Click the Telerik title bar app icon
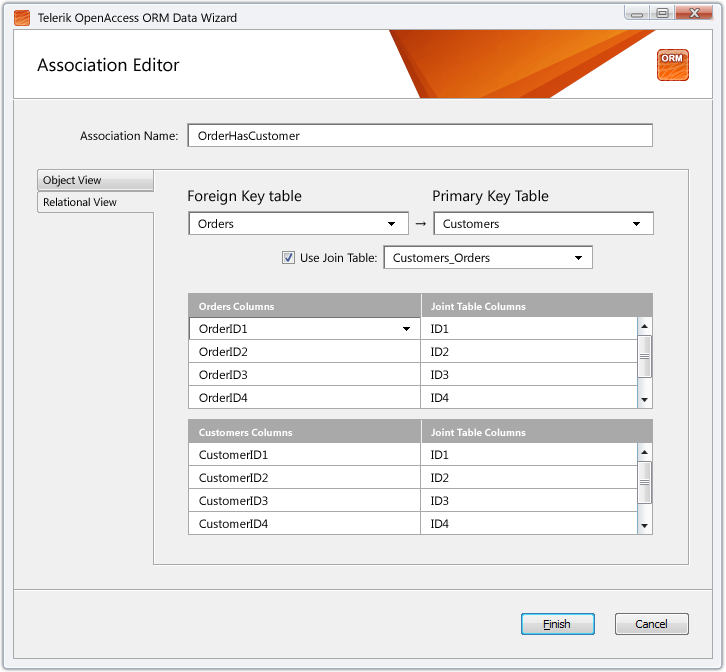726x672 pixels. tap(22, 18)
